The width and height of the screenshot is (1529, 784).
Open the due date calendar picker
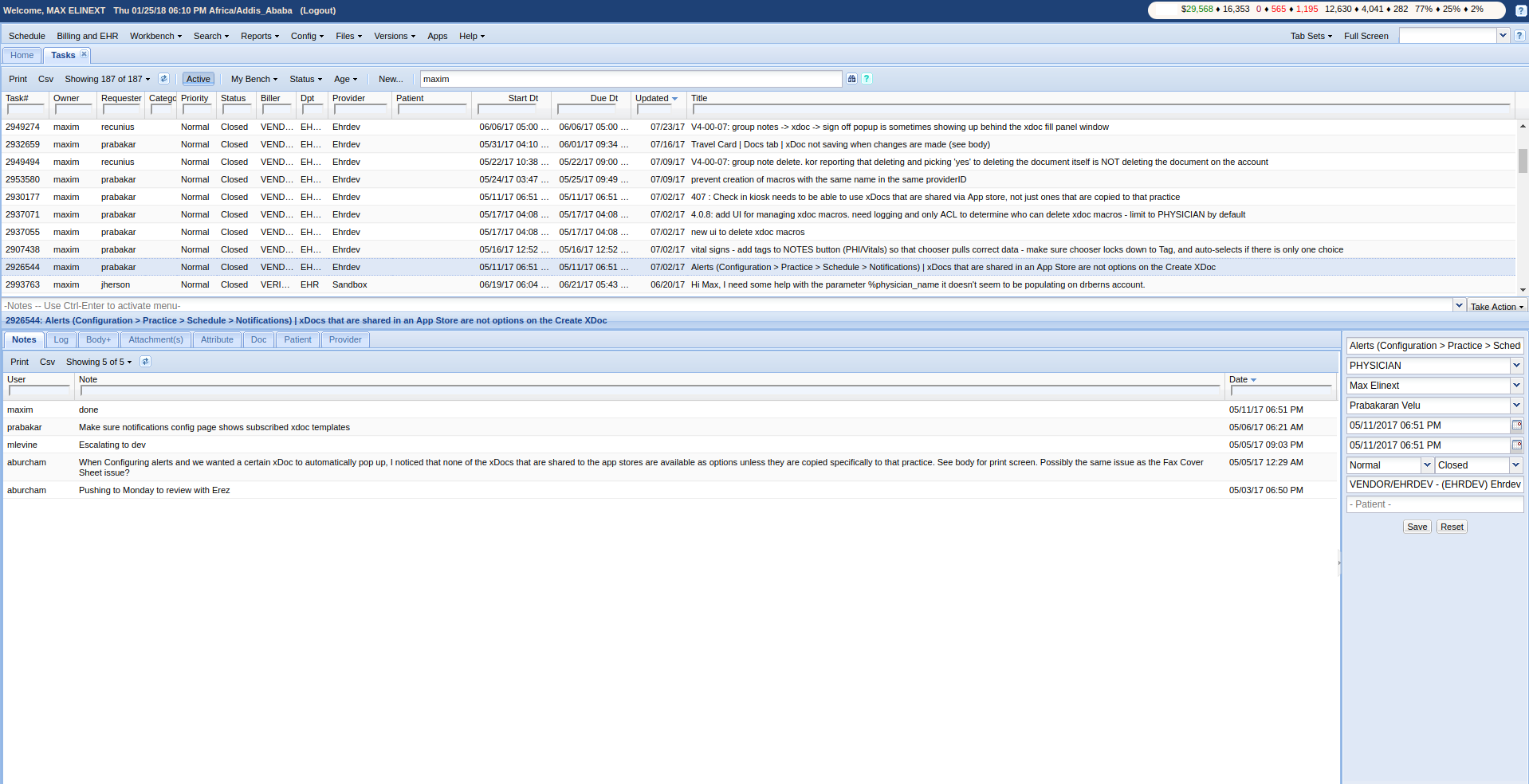1516,445
